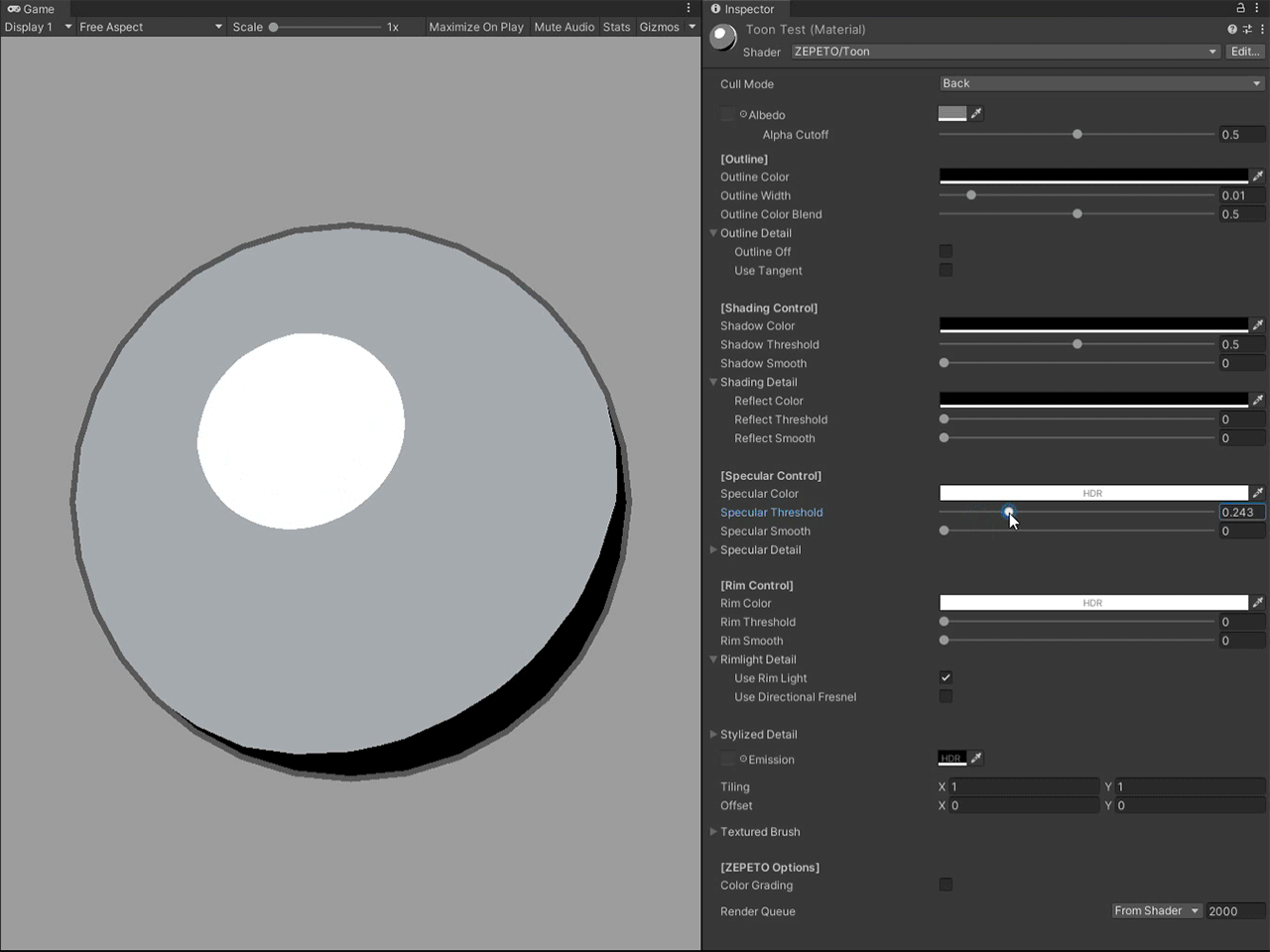Click the shader Edit button
Image resolution: width=1270 pixels, height=952 pixels.
click(x=1244, y=51)
